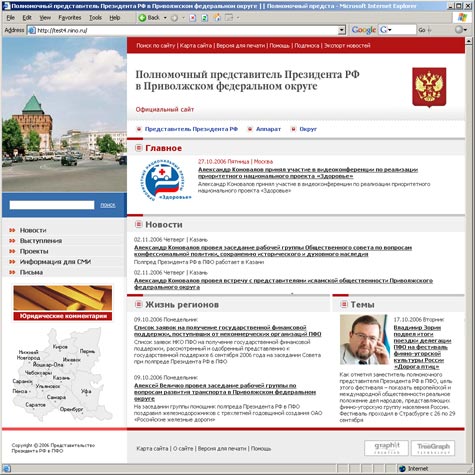Click the red icon beside Главное heading
Viewport: 475px width, 475px height.
point(138,148)
